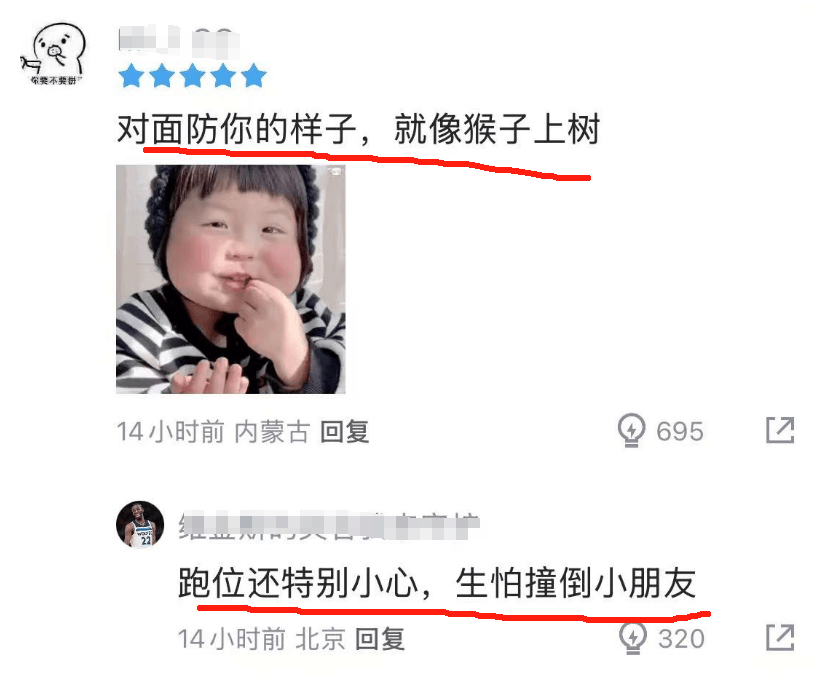Like the comment with 695 lights
Image resolution: width=829 pixels, height=677 pixels.
click(x=631, y=430)
